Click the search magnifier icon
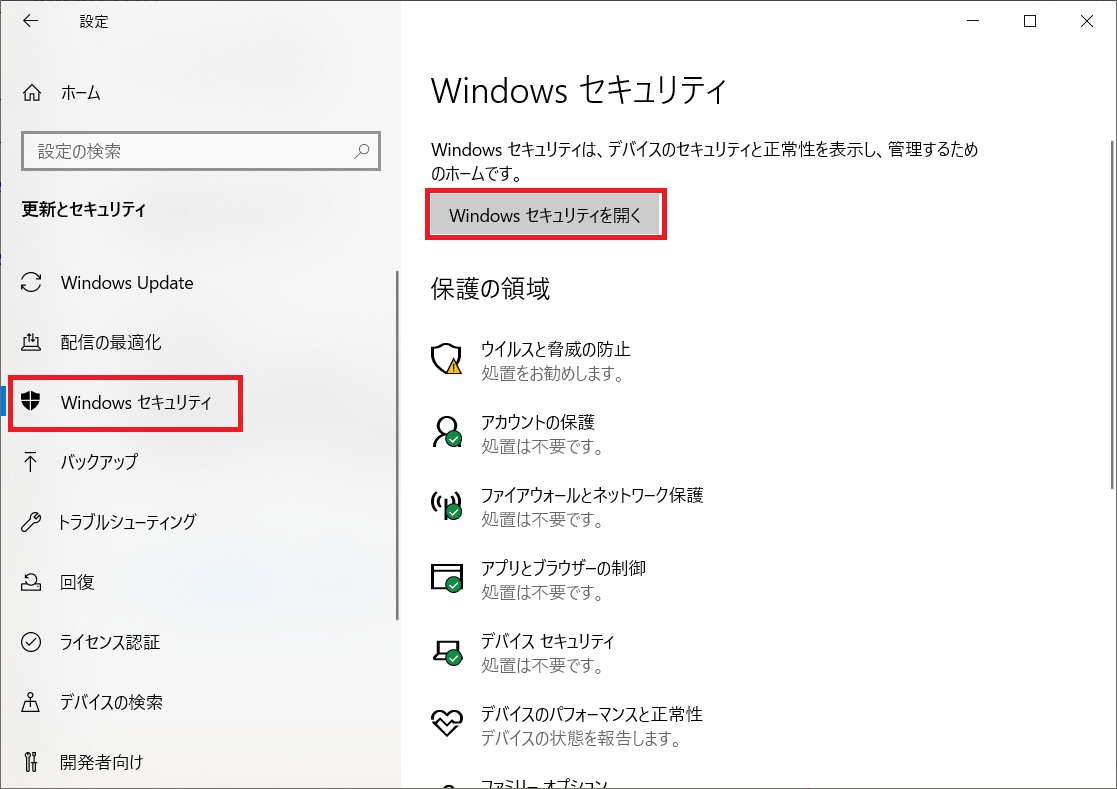Viewport: 1117px width, 789px height. click(x=362, y=151)
